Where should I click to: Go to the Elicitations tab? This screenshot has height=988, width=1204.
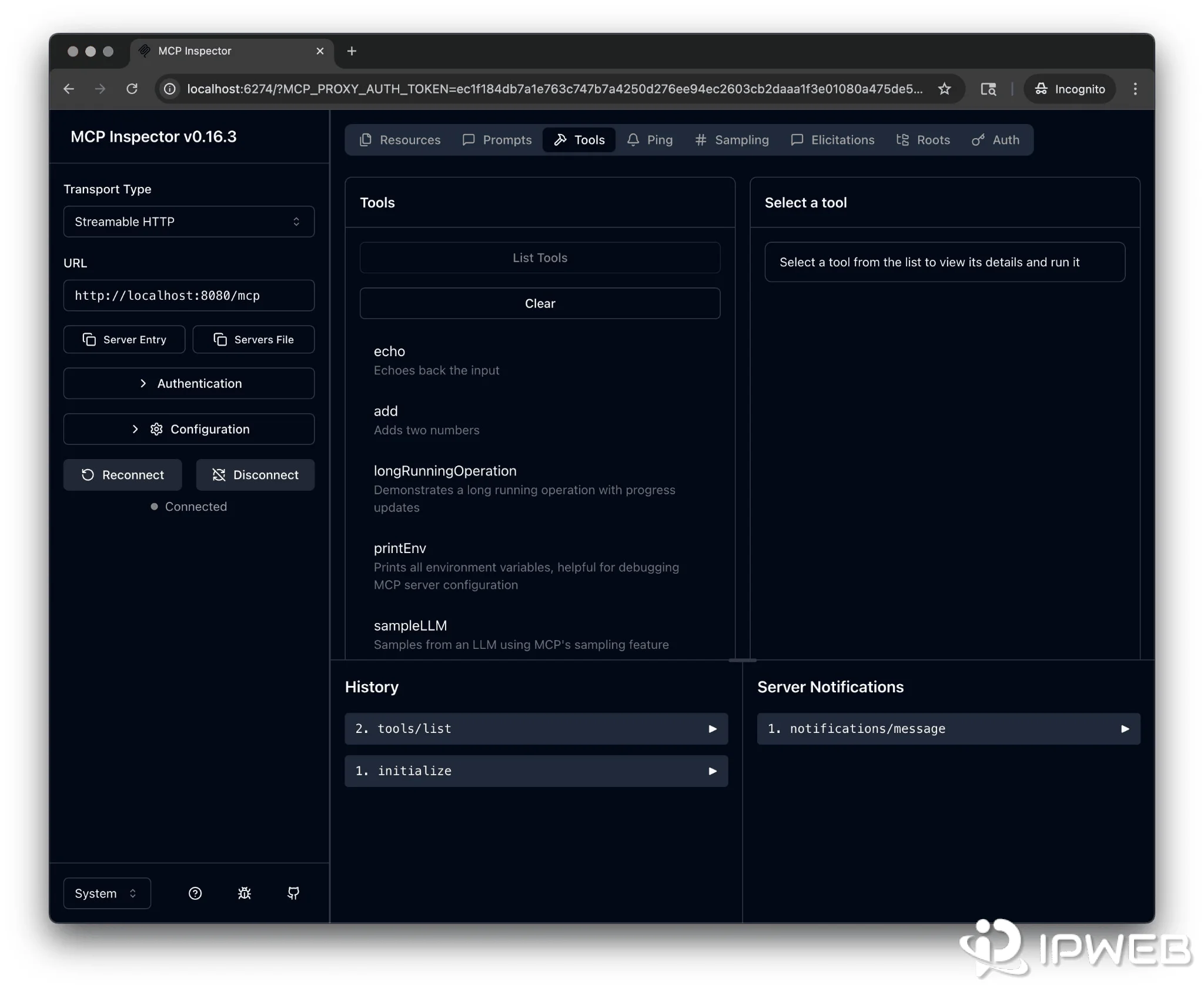pyautogui.click(x=832, y=140)
